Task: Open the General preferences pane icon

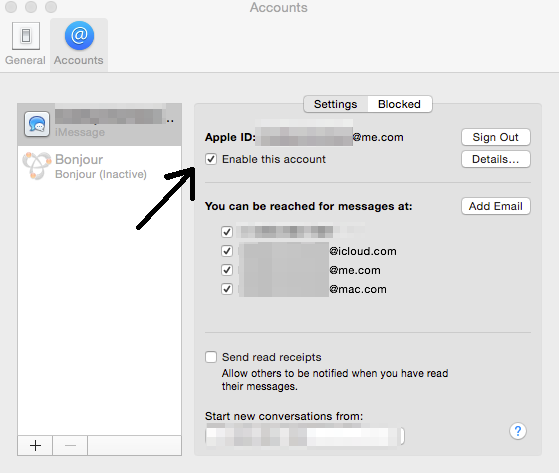Action: [x=26, y=36]
